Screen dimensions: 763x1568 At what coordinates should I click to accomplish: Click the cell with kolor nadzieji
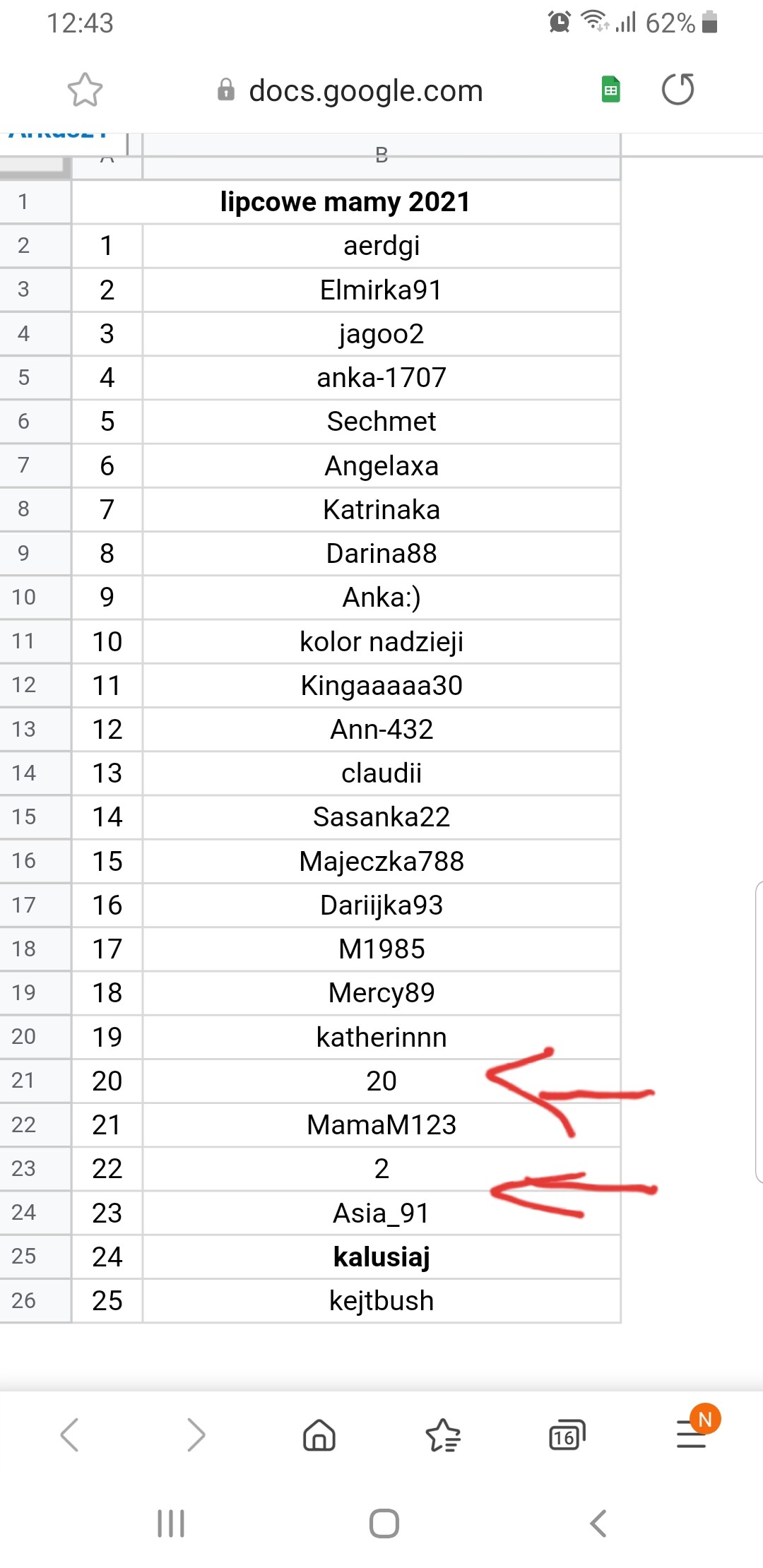point(381,641)
